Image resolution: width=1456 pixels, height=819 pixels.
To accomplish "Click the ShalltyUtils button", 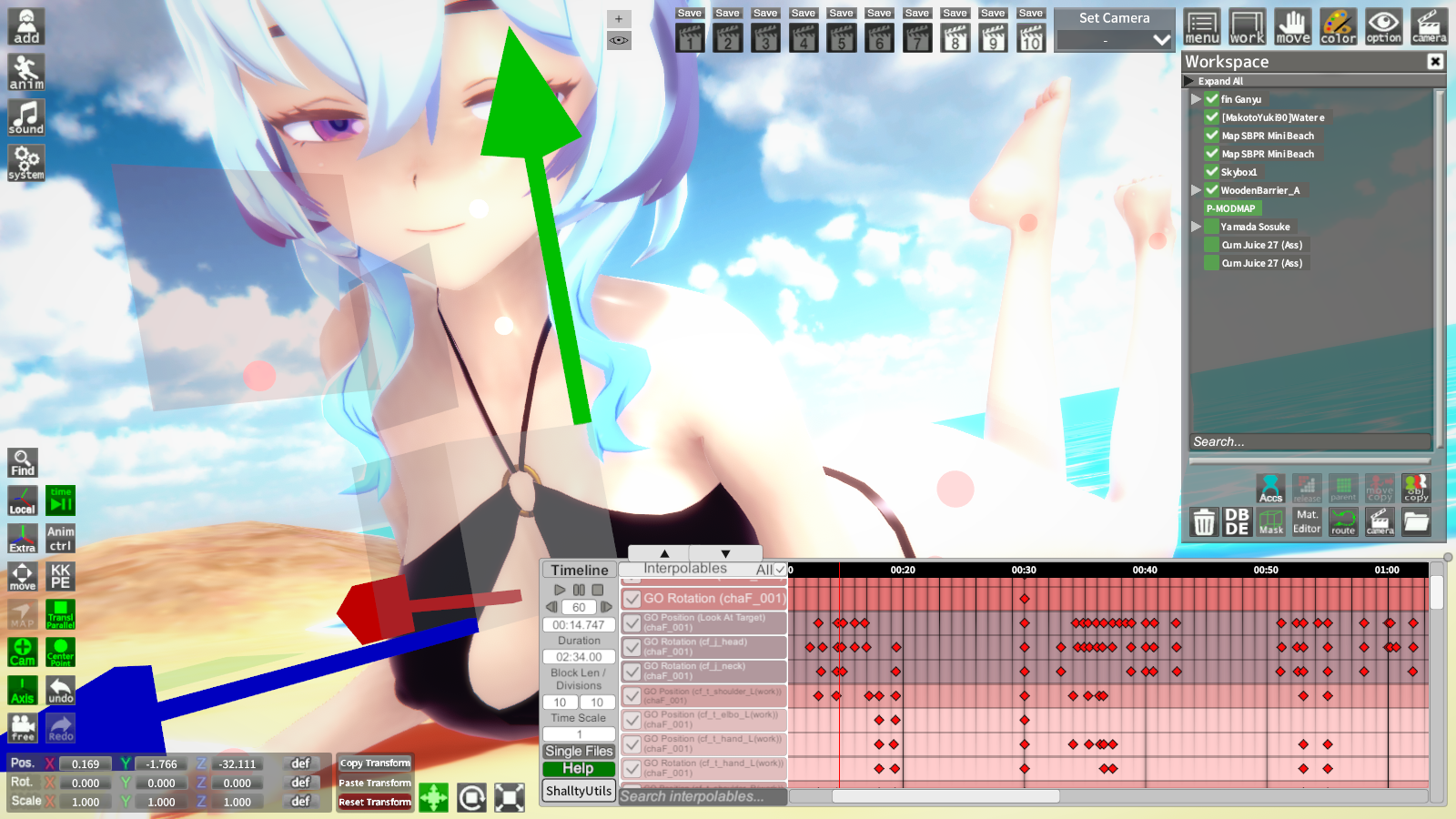I will (579, 791).
